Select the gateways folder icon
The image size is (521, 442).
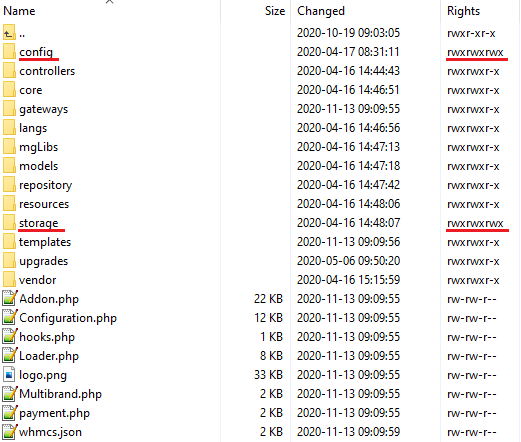tap(9, 109)
